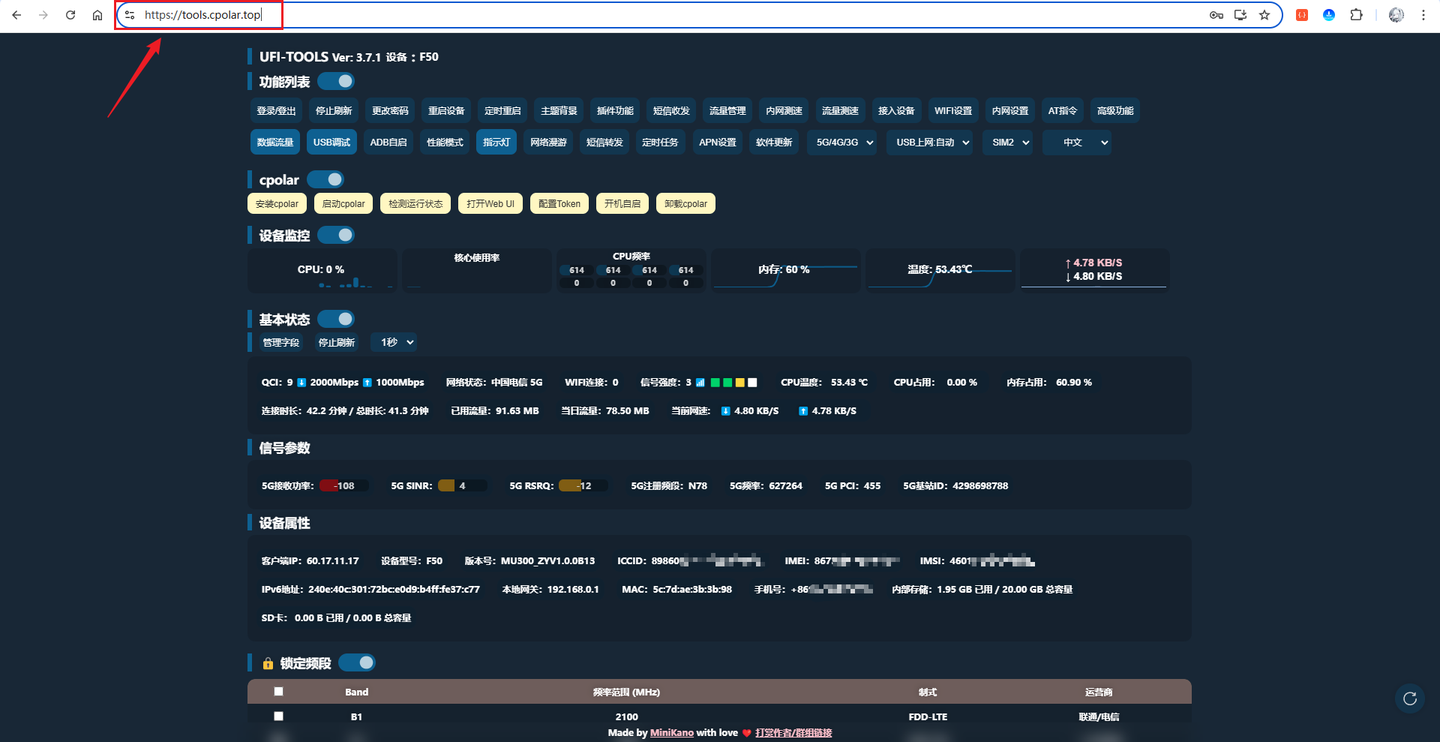Click the round refresh button at bottom right

click(1410, 699)
